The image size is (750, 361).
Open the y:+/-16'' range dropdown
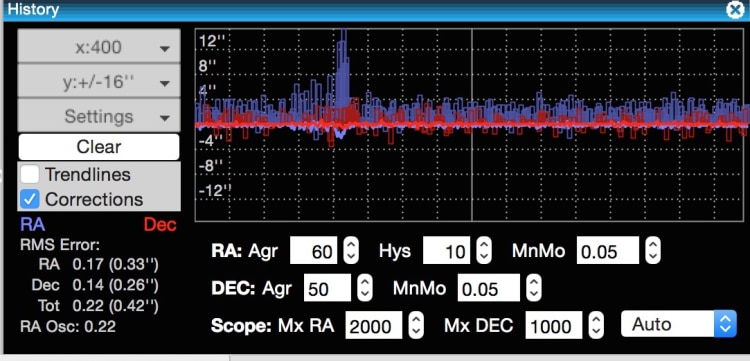pos(99,82)
